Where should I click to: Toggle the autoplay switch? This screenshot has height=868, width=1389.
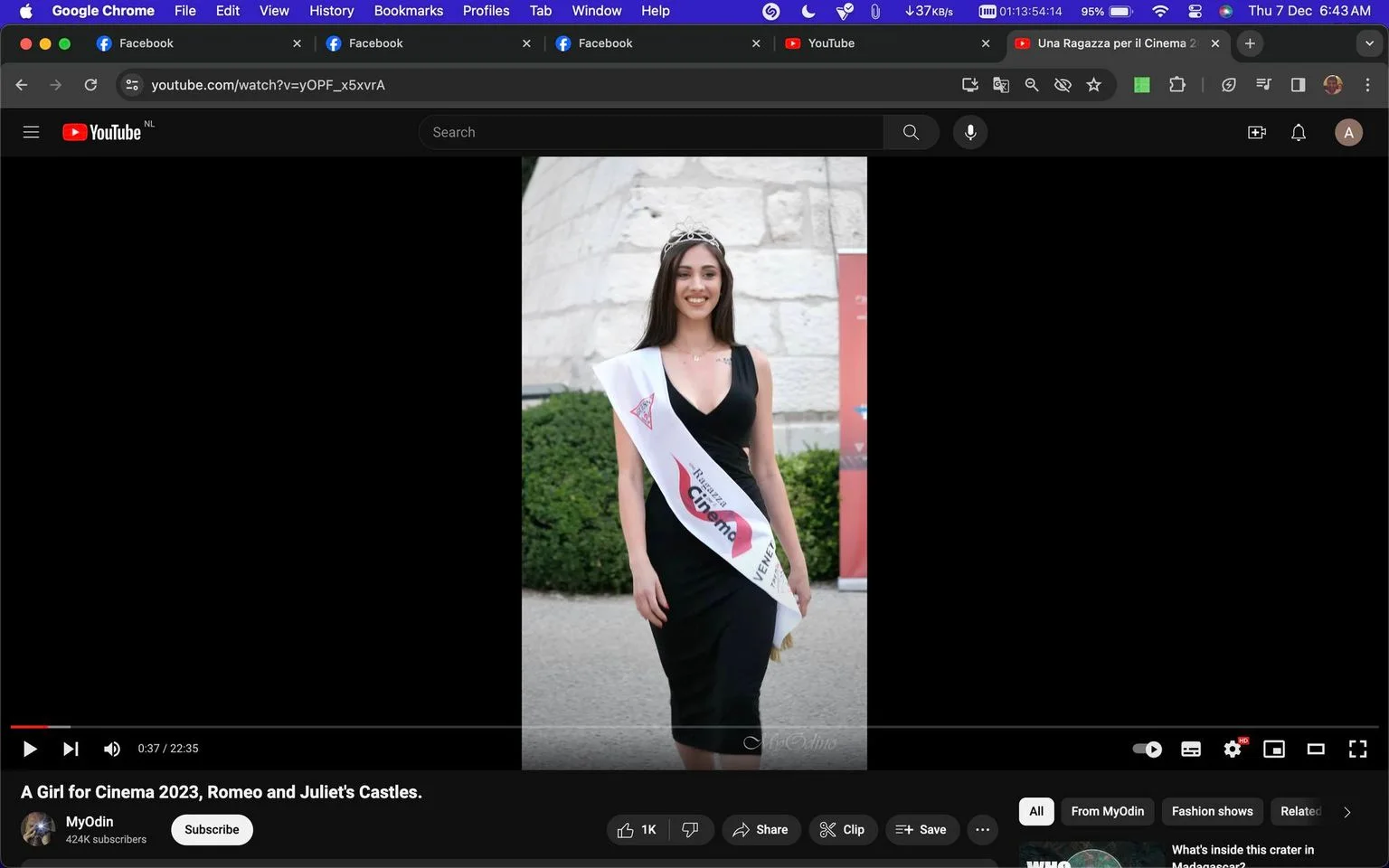pyautogui.click(x=1148, y=749)
